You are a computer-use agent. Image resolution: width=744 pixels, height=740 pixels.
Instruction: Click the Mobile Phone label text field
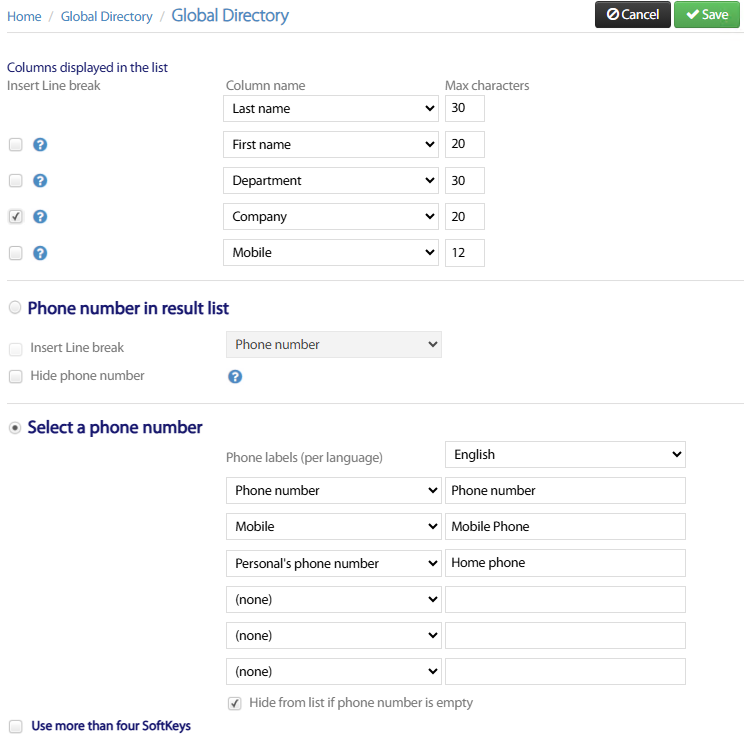click(565, 527)
